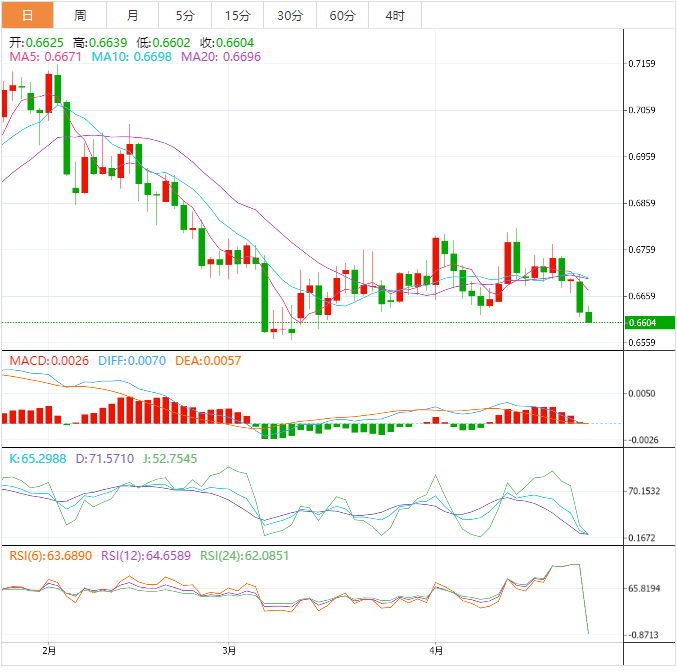Switch to the monthly 月 tab

click(133, 16)
